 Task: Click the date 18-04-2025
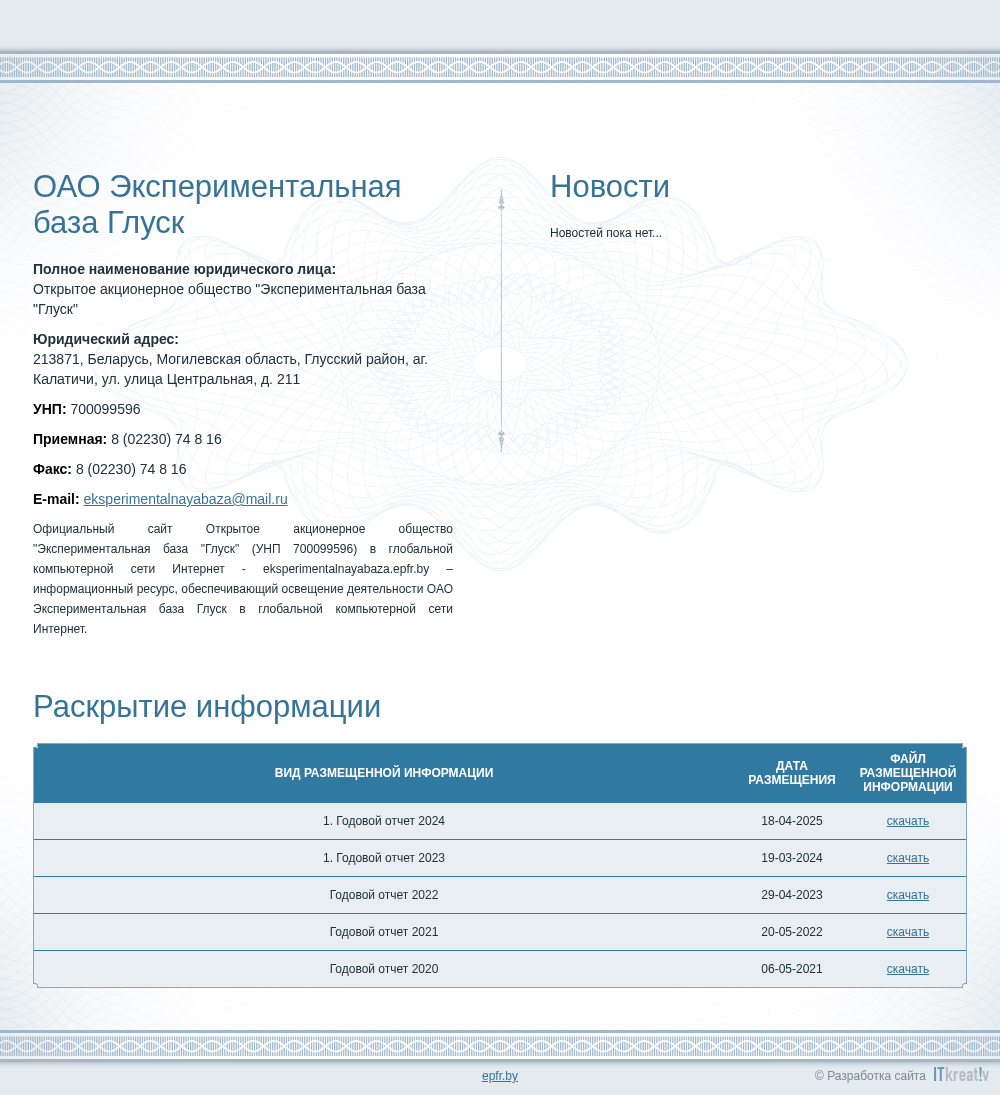click(791, 821)
